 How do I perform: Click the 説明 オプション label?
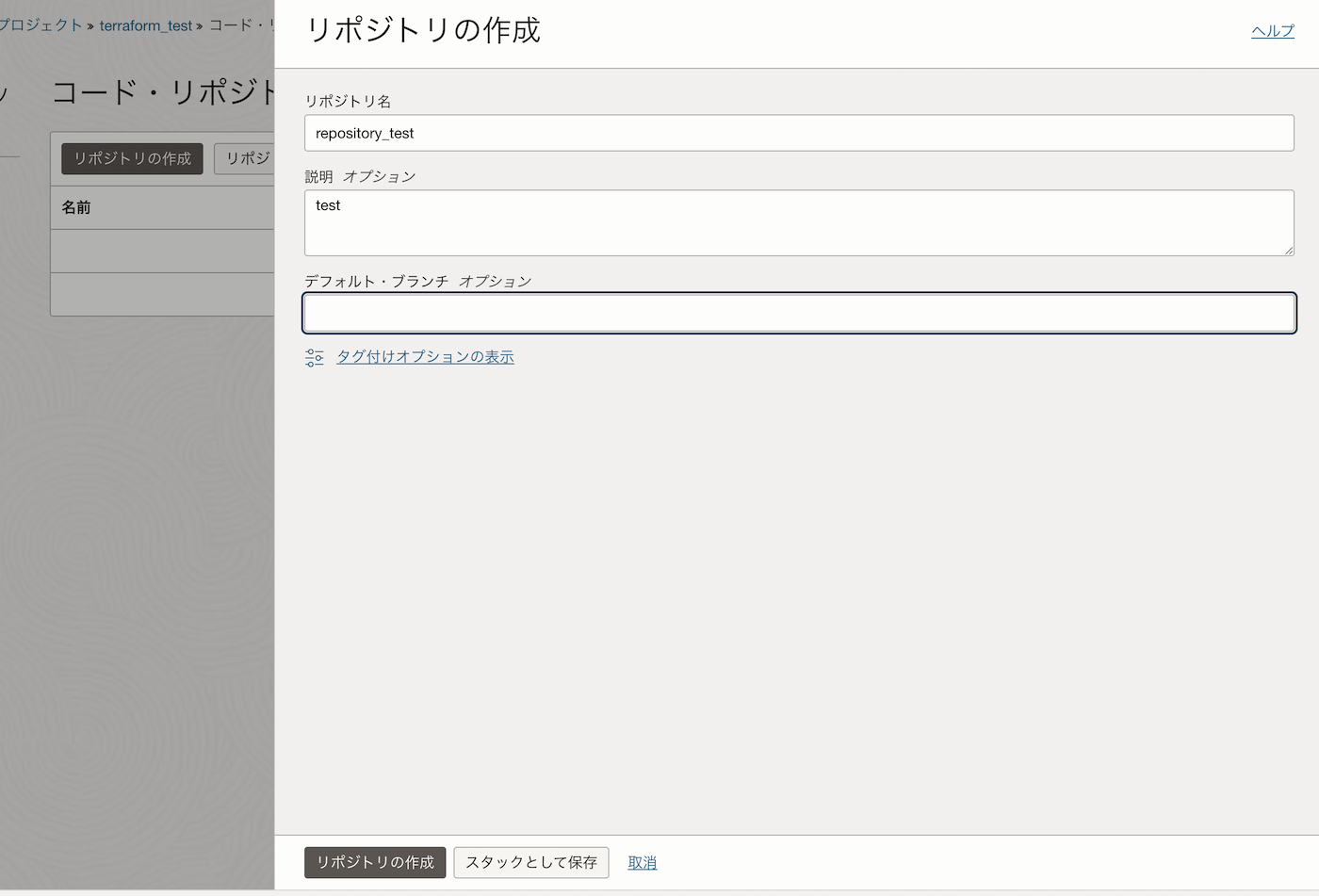click(360, 176)
